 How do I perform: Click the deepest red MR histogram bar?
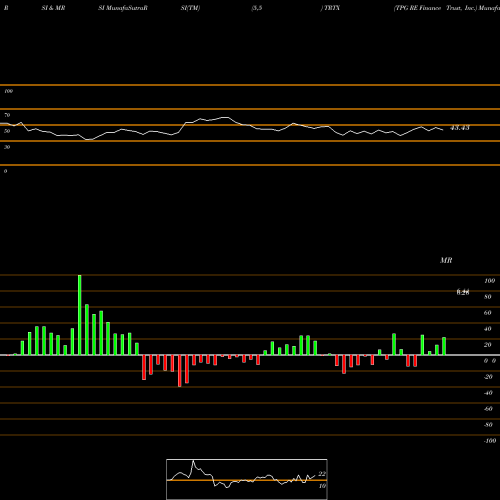tap(180, 371)
